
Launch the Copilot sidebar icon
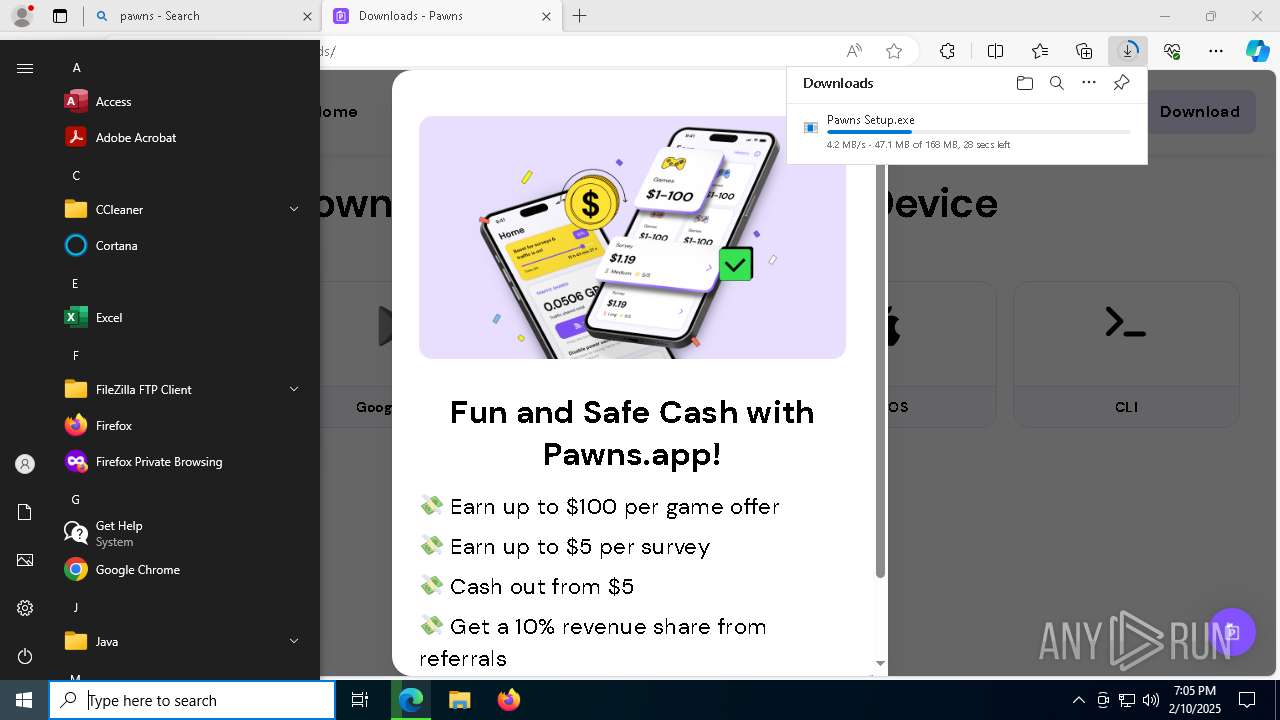[1257, 51]
